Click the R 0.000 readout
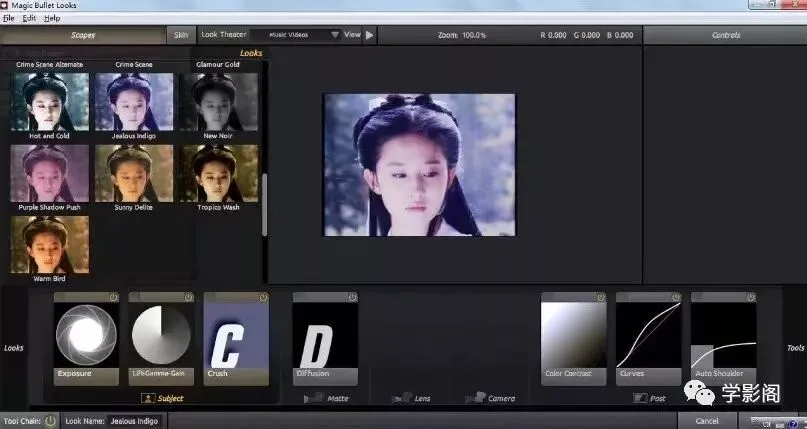 (553, 35)
